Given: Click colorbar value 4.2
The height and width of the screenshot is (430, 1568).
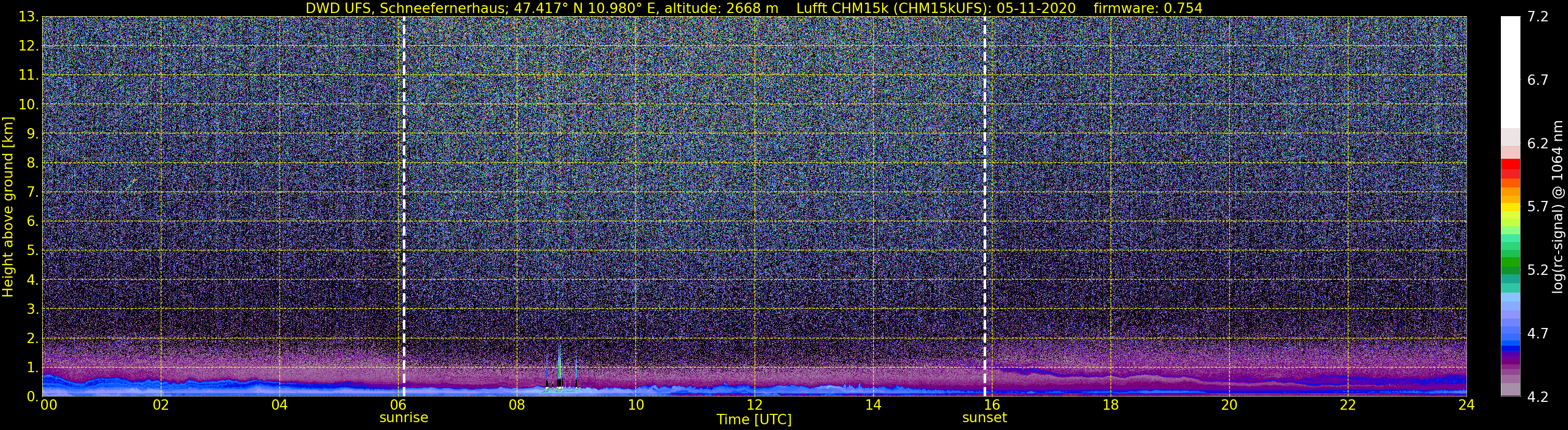Looking at the screenshot, I should pos(1538,397).
